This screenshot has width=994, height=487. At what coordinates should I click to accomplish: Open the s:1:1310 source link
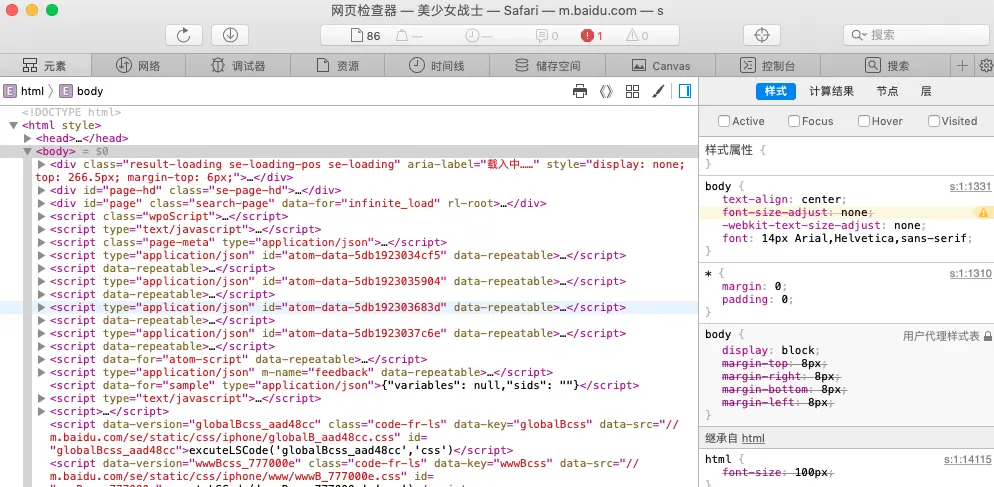(970, 273)
